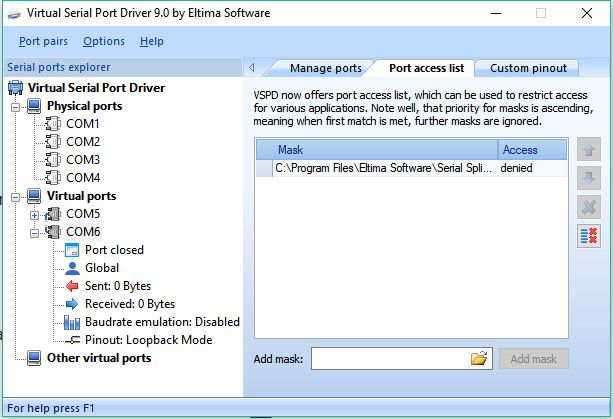The image size is (613, 419).
Task: Select COM5 under Virtual ports
Action: (83, 214)
